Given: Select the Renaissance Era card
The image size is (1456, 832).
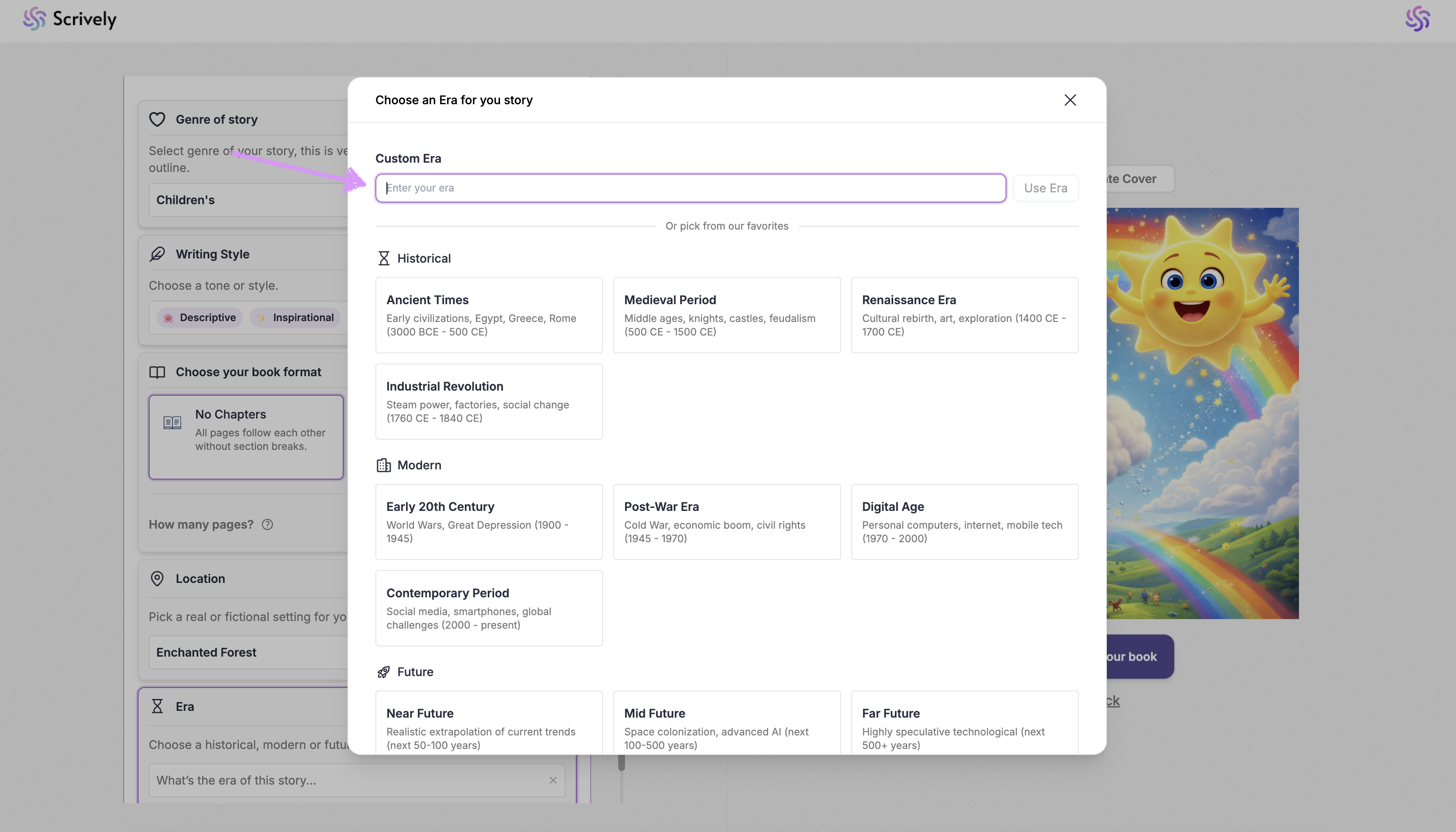Looking at the screenshot, I should pyautogui.click(x=964, y=315).
